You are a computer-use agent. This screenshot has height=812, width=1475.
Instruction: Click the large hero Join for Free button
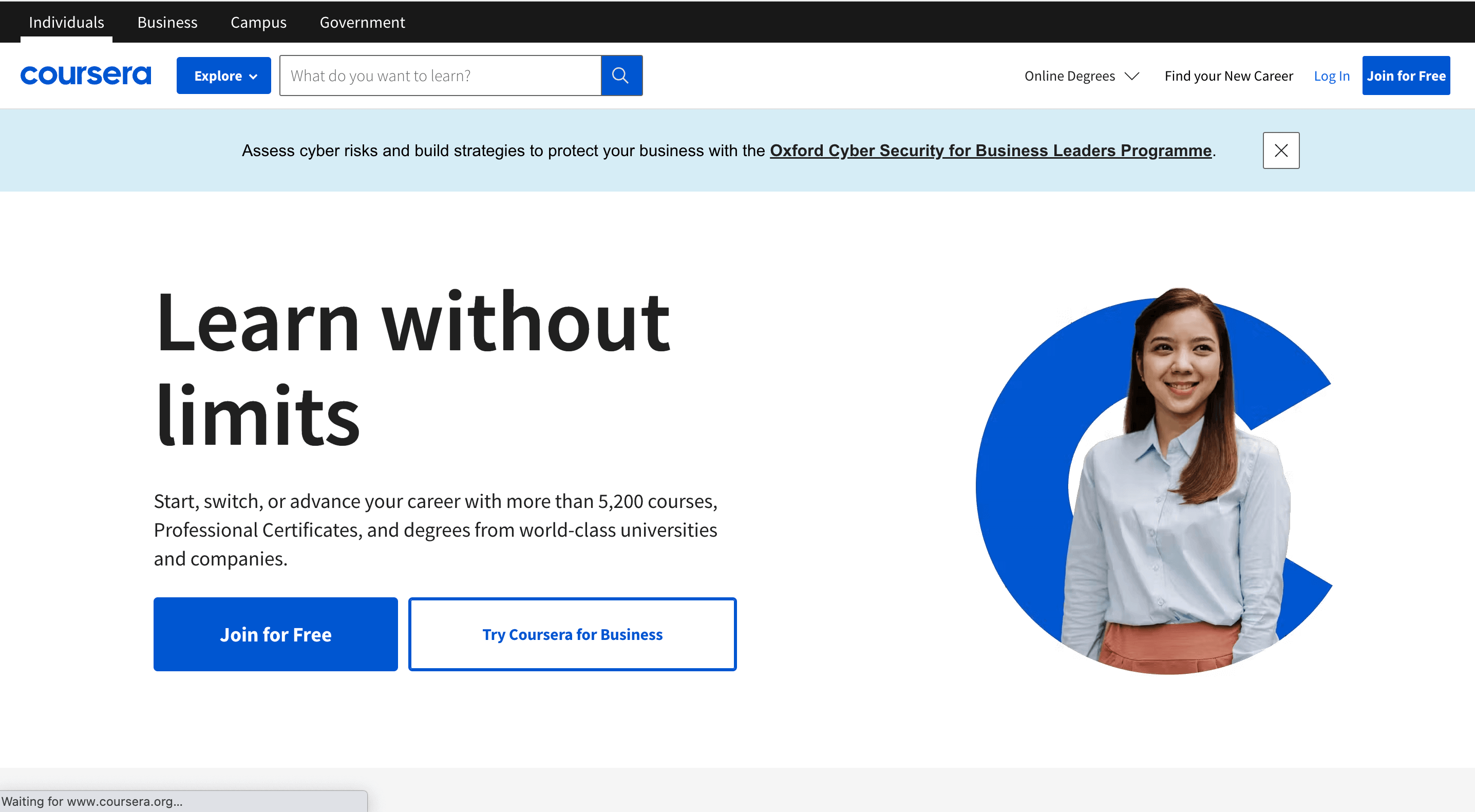coord(275,634)
